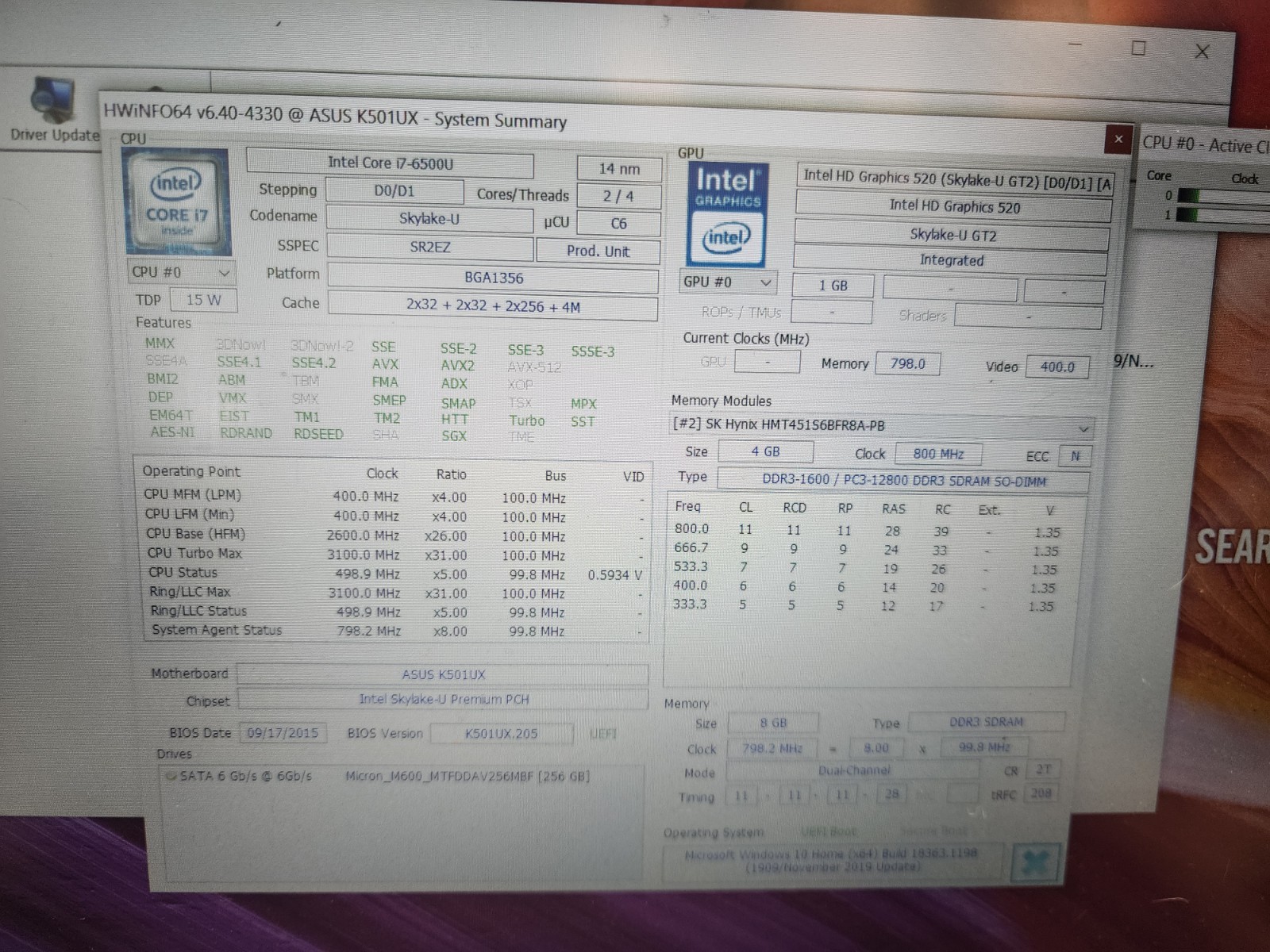Viewport: 1270px width, 952px height.
Task: Click the ECC N indicator field
Action: [x=1075, y=456]
